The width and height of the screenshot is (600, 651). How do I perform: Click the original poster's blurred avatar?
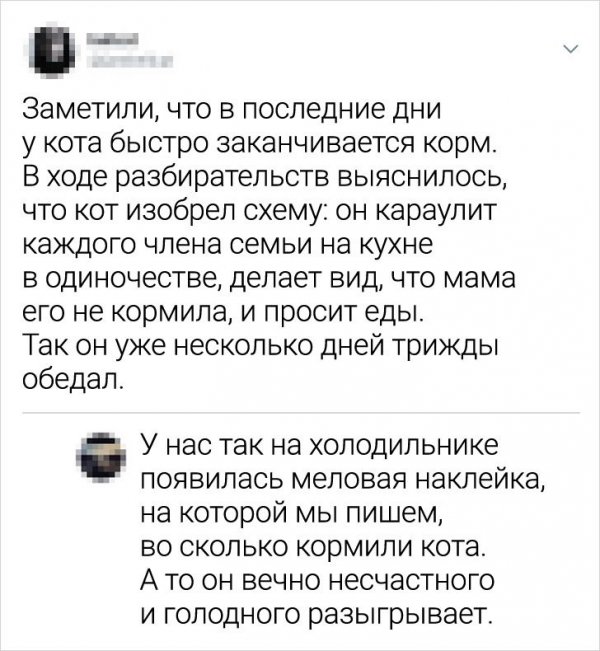[48, 50]
